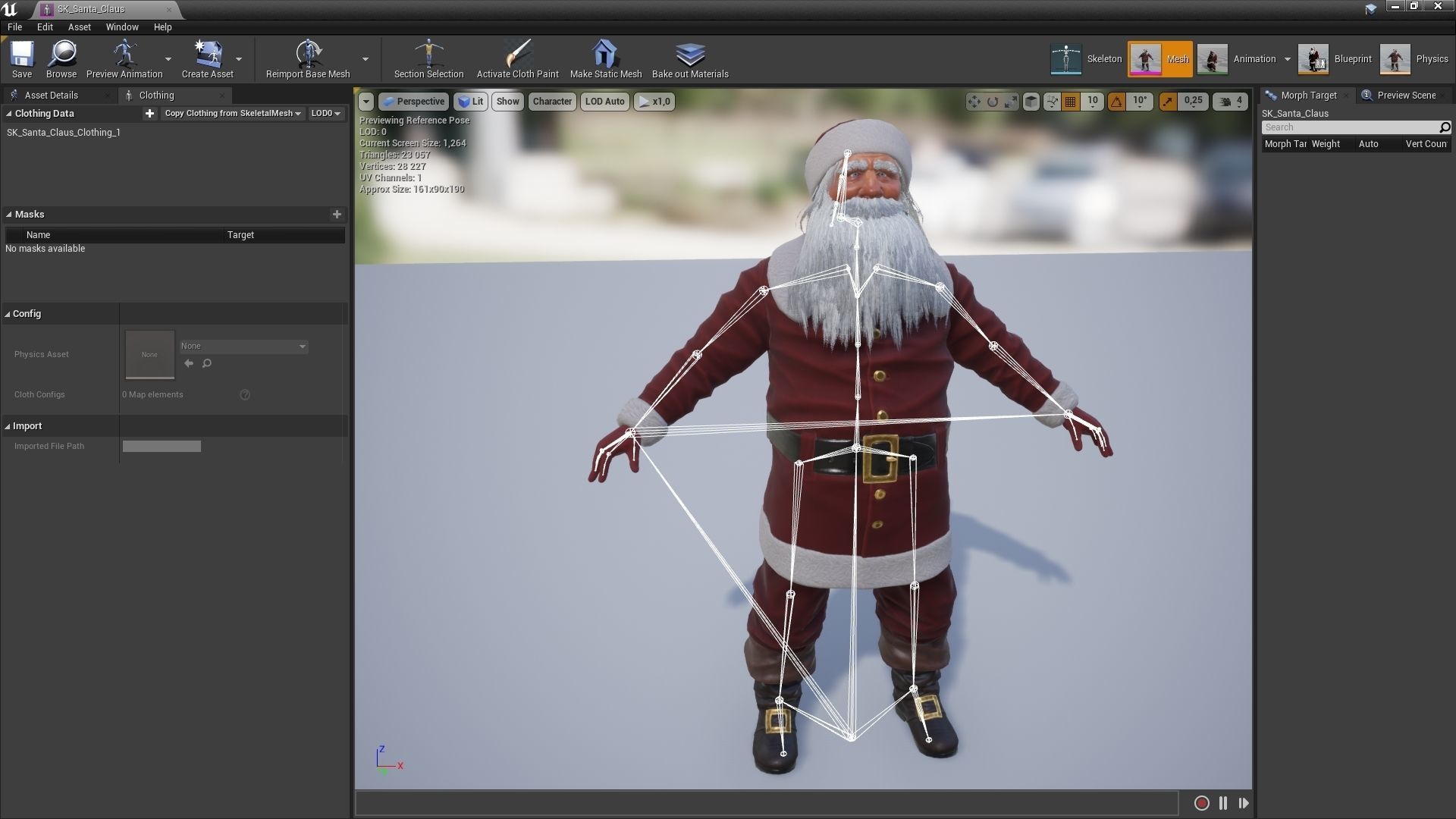This screenshot has height=819, width=1456.
Task: Click Cloth Configs help icon
Action: click(245, 395)
